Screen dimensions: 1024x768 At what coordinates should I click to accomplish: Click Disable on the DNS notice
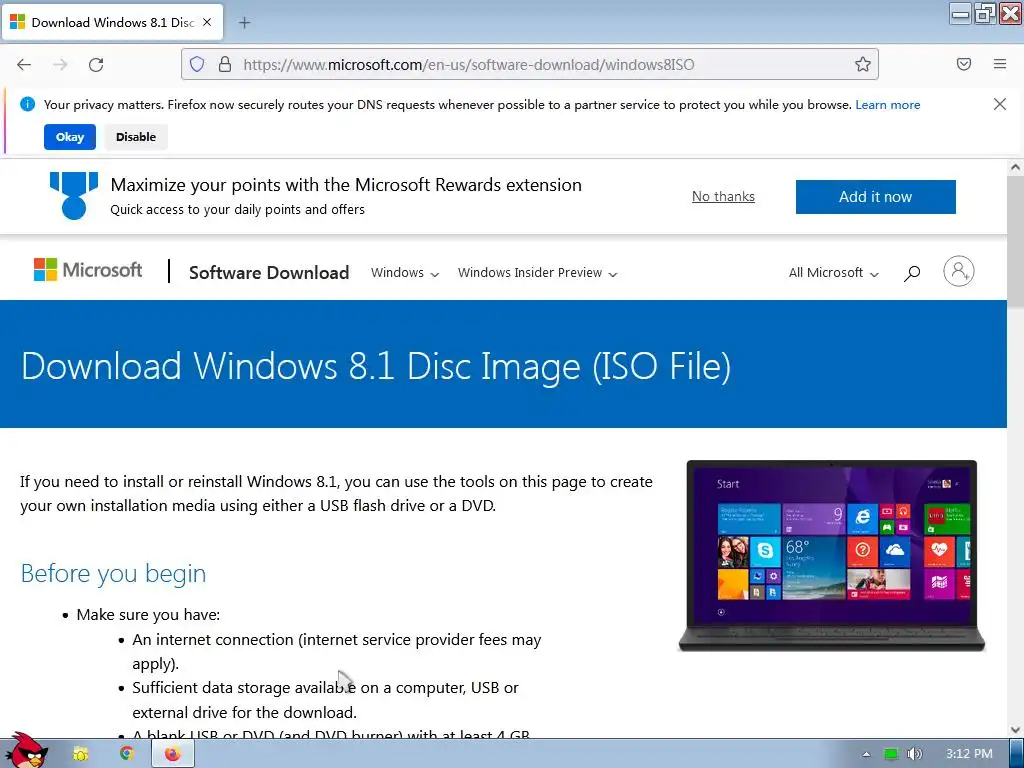(136, 137)
